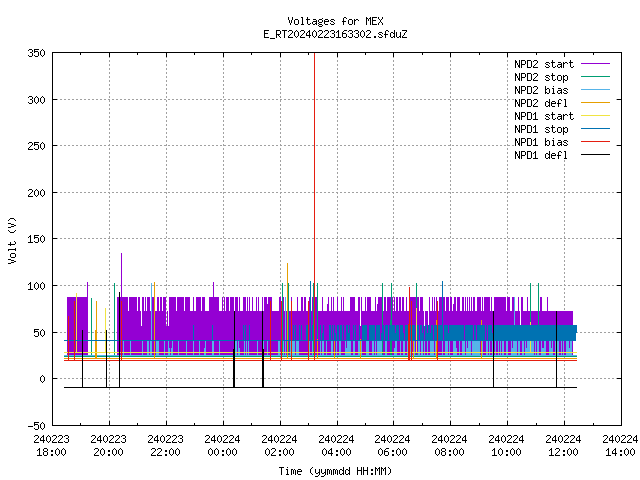The height and width of the screenshot is (480, 640).
Task: Click the red NPD1 bias legend line
Action: click(595, 142)
